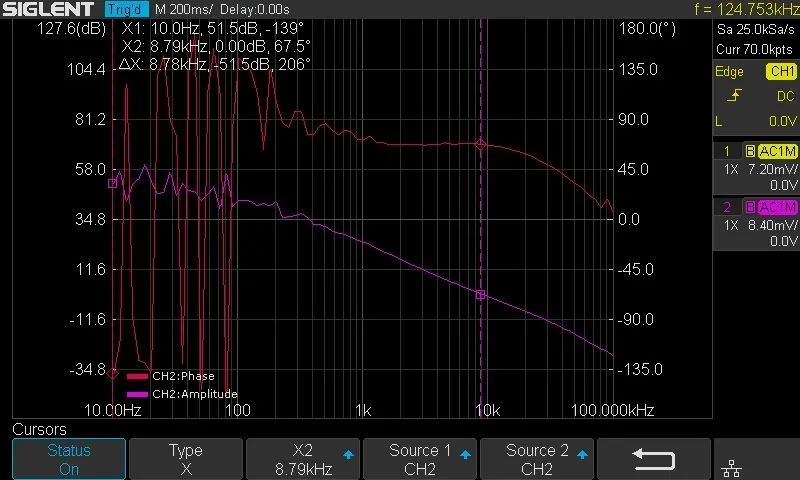The width and height of the screenshot is (800, 480).
Task: Select channel 2 indicator box
Action: coord(727,207)
